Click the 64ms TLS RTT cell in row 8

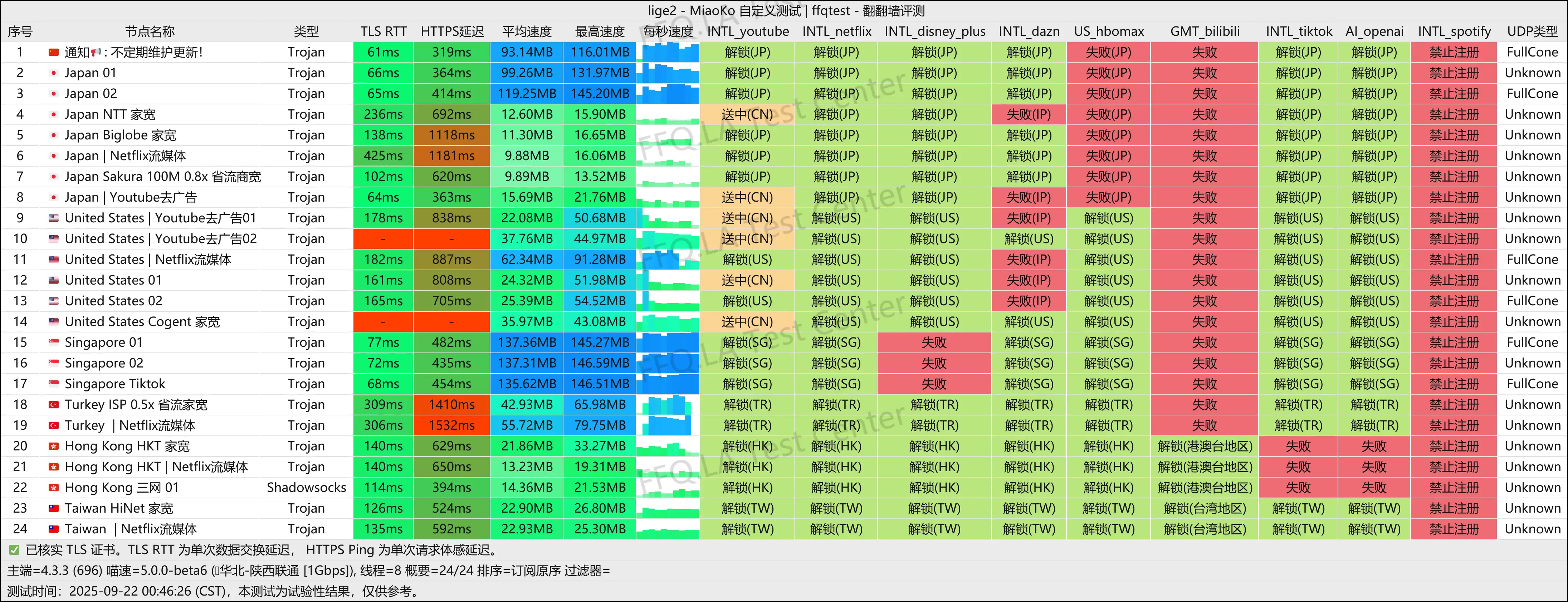[x=384, y=198]
